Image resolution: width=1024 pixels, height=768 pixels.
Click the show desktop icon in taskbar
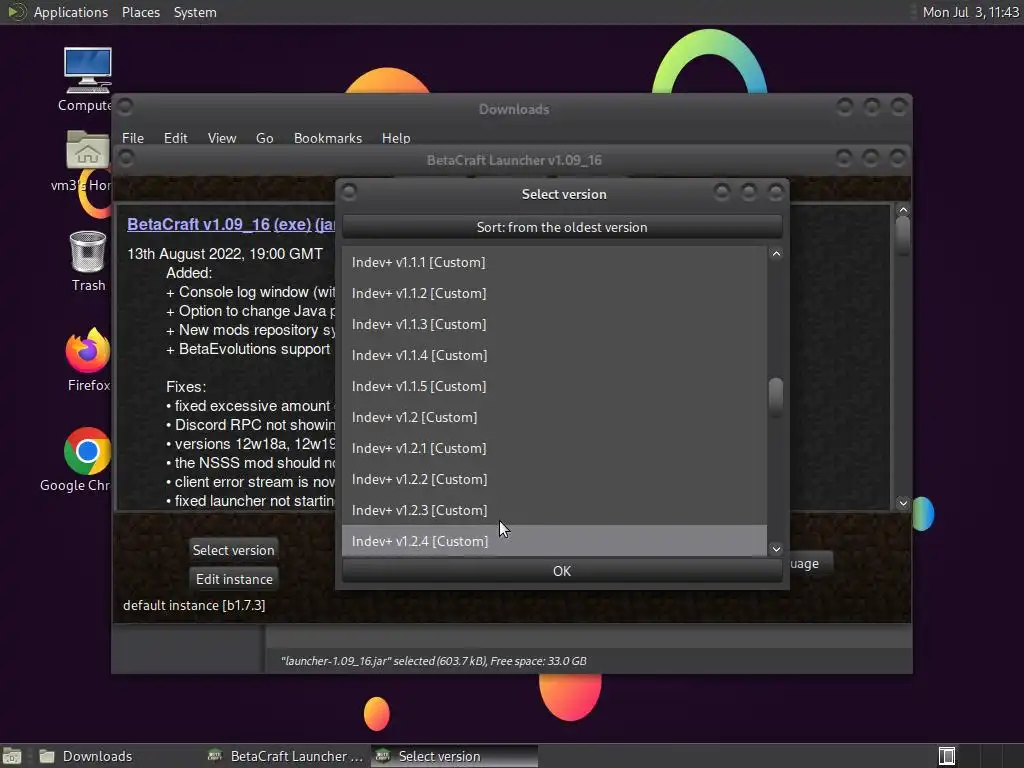point(11,756)
